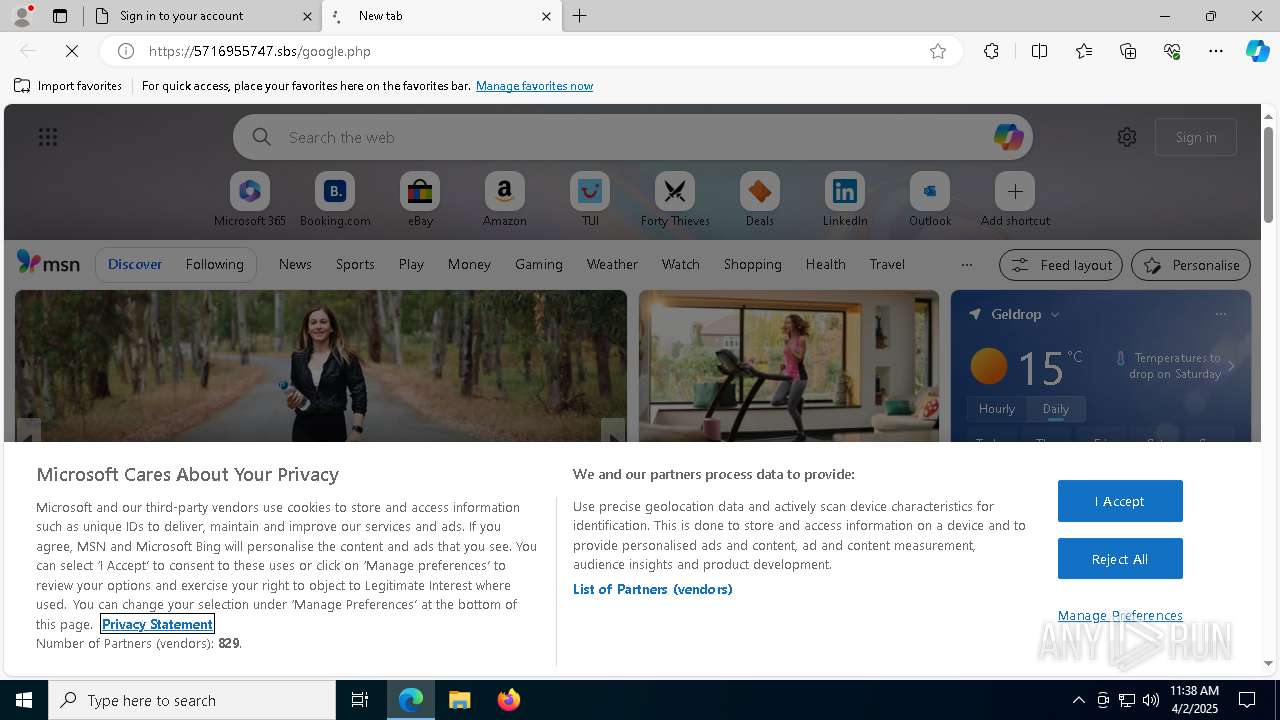
Task: Open page settings gear icon
Action: point(1127,137)
